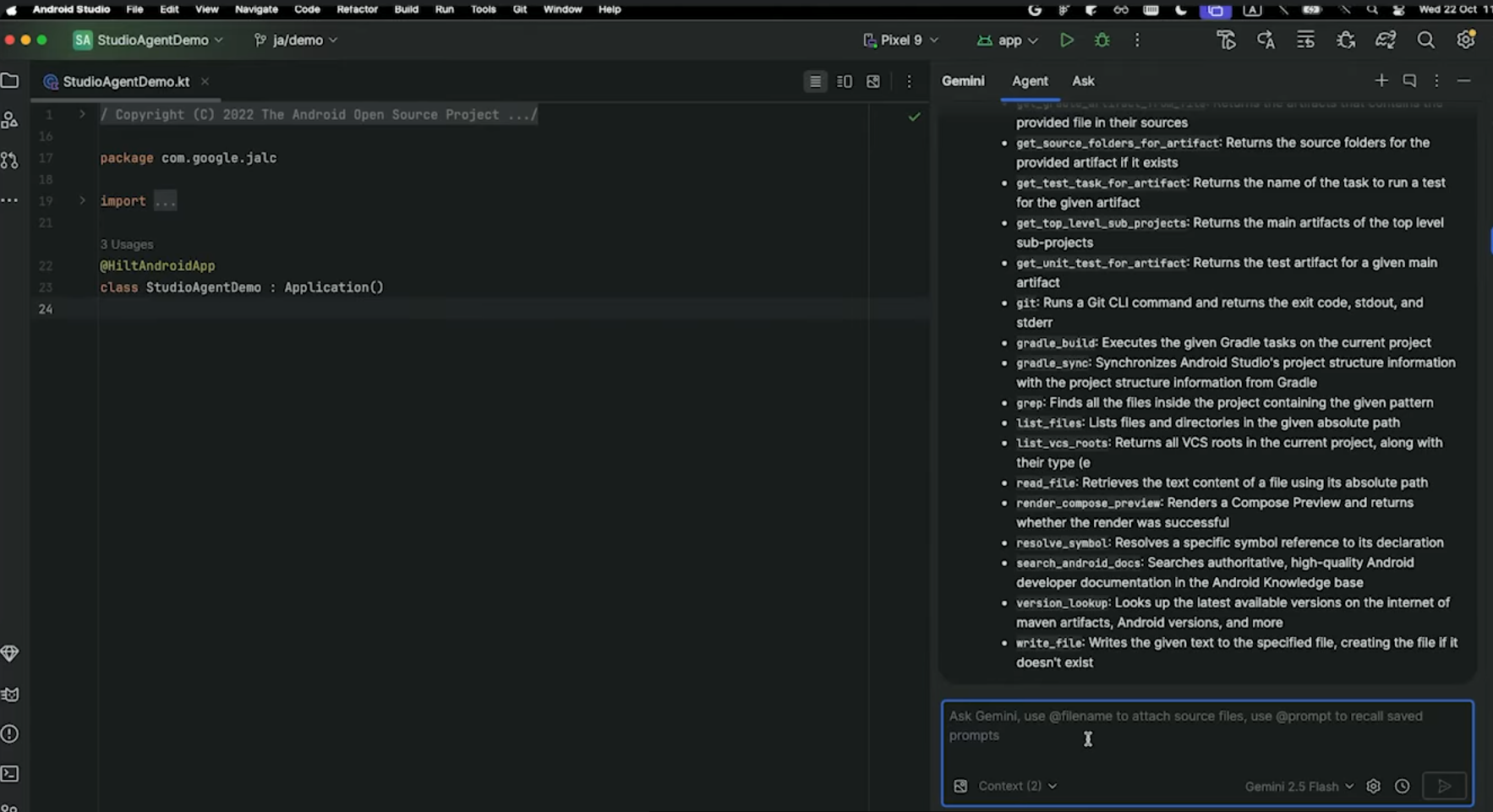
Task: Attach an image in the Gemini prompt box
Action: 960,786
